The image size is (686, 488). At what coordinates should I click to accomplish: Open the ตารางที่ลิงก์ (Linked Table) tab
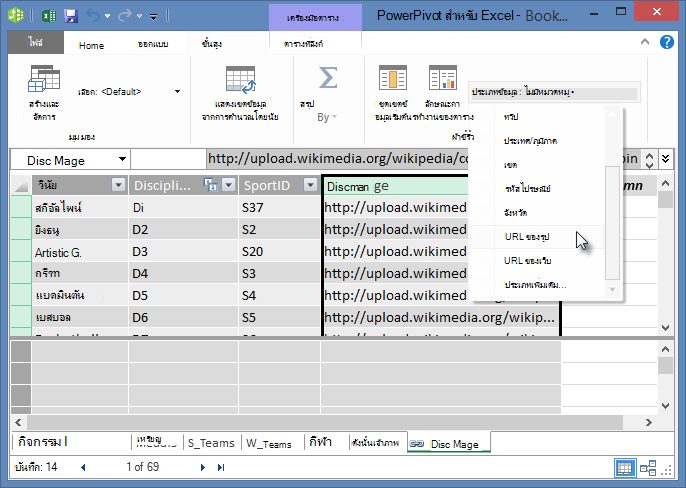click(303, 44)
